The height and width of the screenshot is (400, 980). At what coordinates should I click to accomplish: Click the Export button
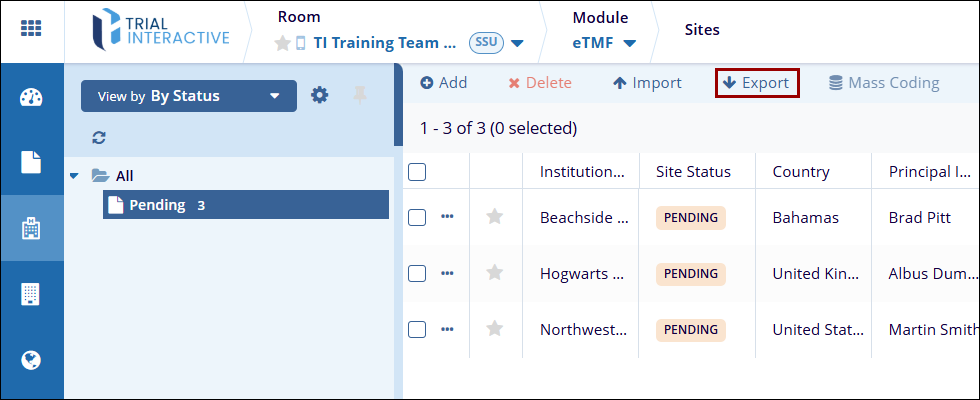coord(756,83)
